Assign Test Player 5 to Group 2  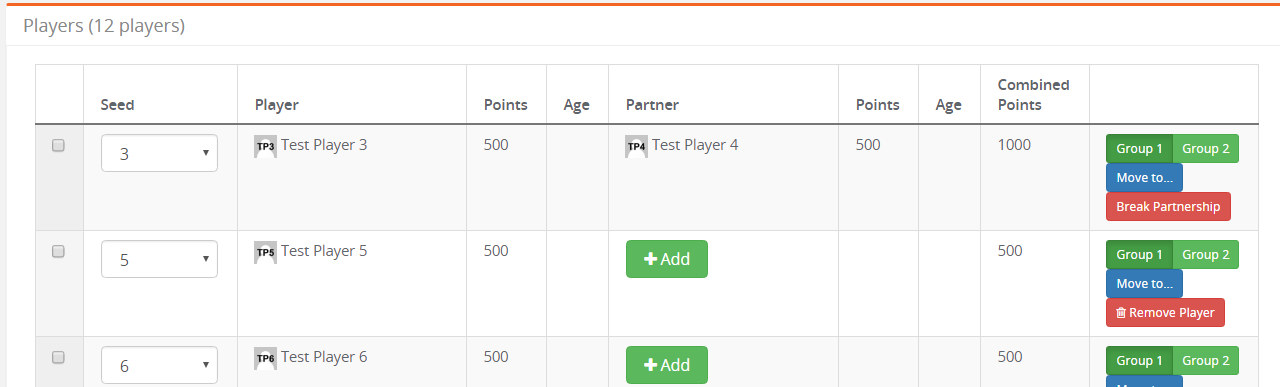pyautogui.click(x=1206, y=254)
